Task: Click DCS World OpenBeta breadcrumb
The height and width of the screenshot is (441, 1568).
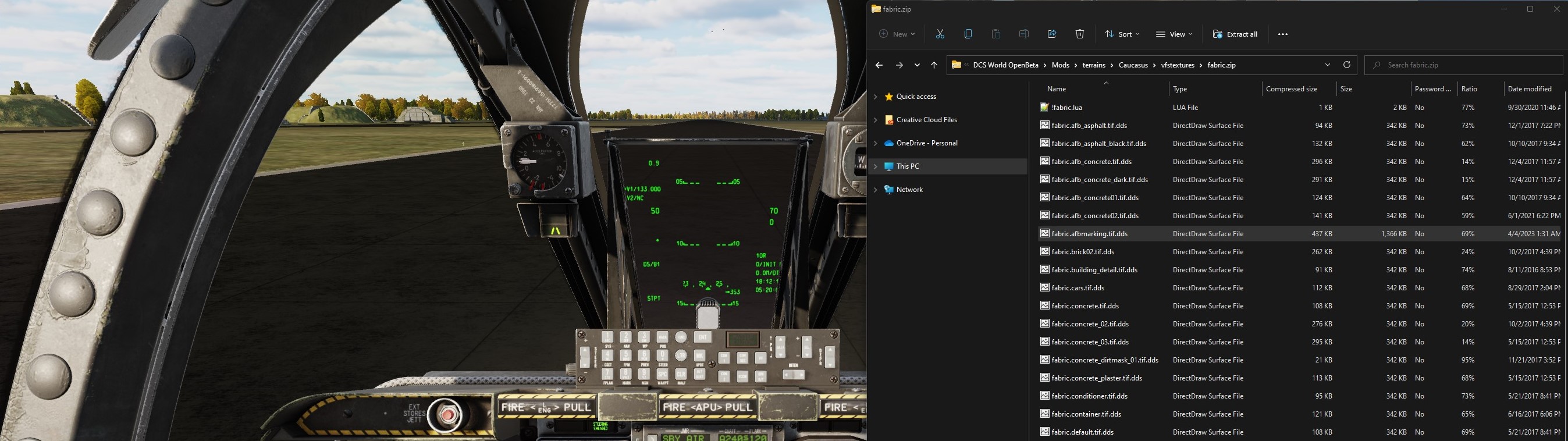Action: coord(1005,65)
